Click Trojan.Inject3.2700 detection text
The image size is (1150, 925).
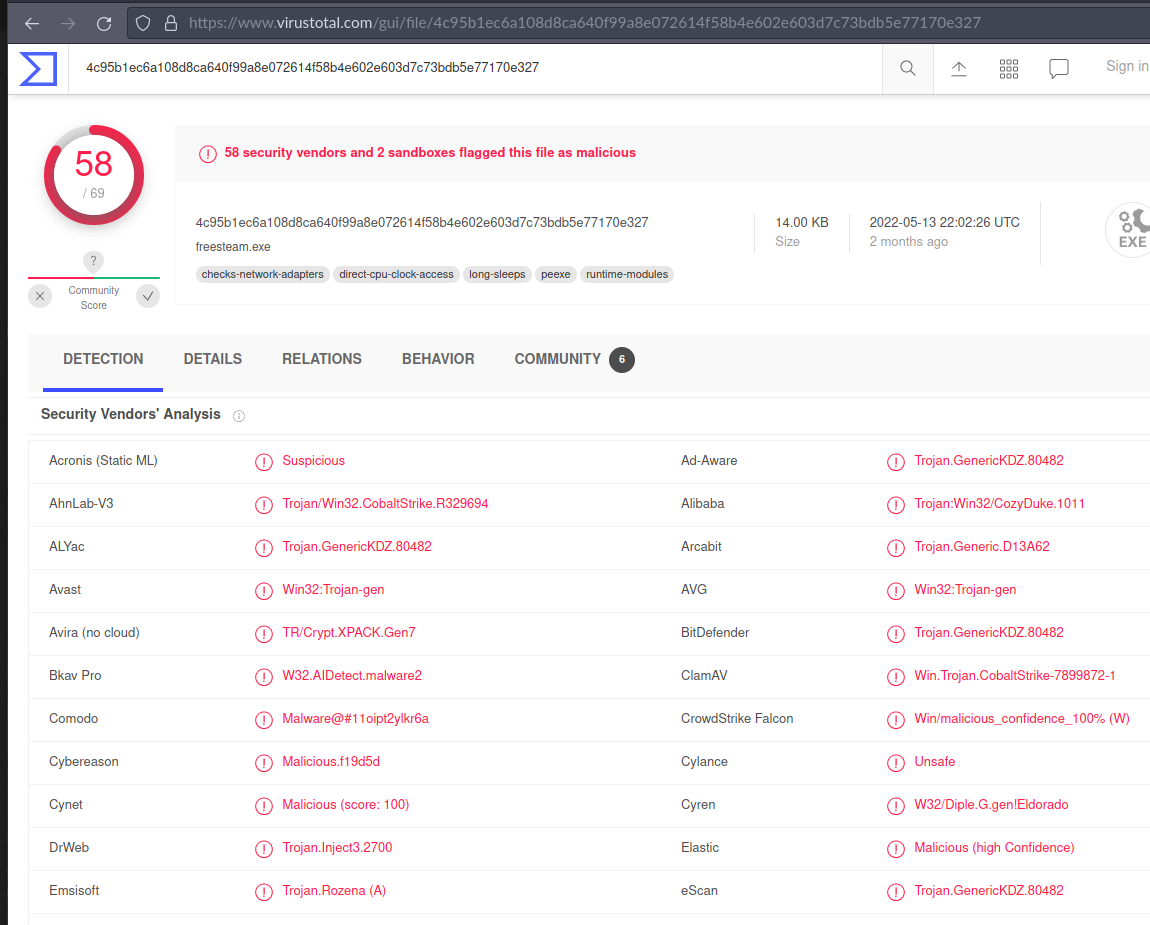pos(337,847)
